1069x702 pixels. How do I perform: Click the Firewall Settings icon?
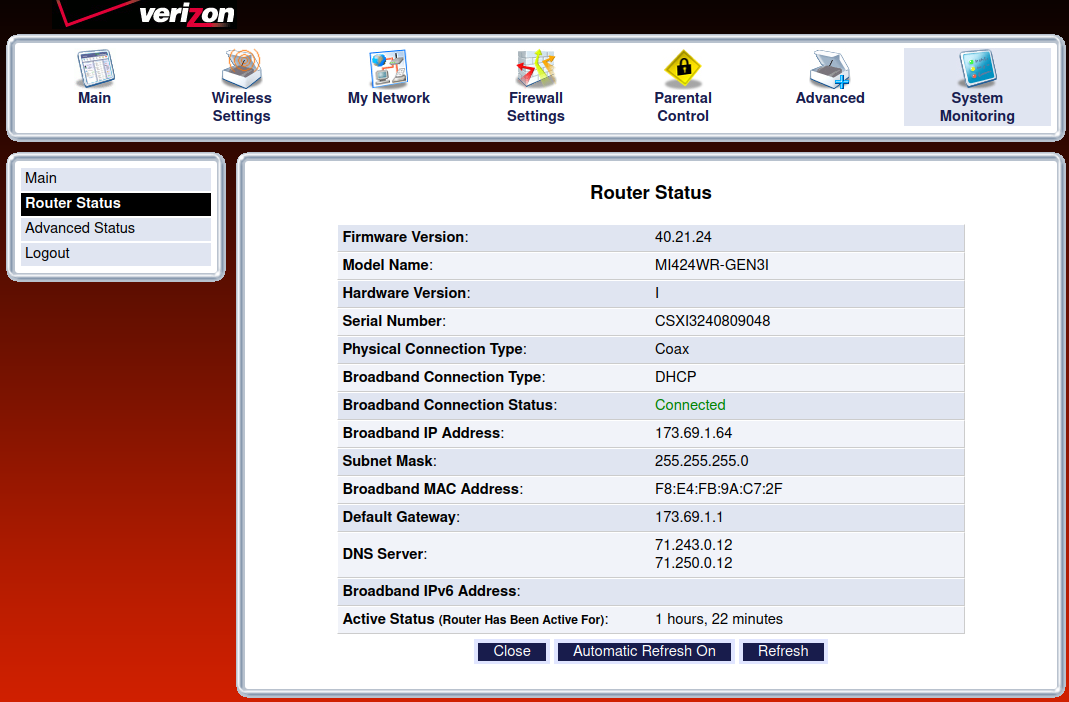[535, 69]
